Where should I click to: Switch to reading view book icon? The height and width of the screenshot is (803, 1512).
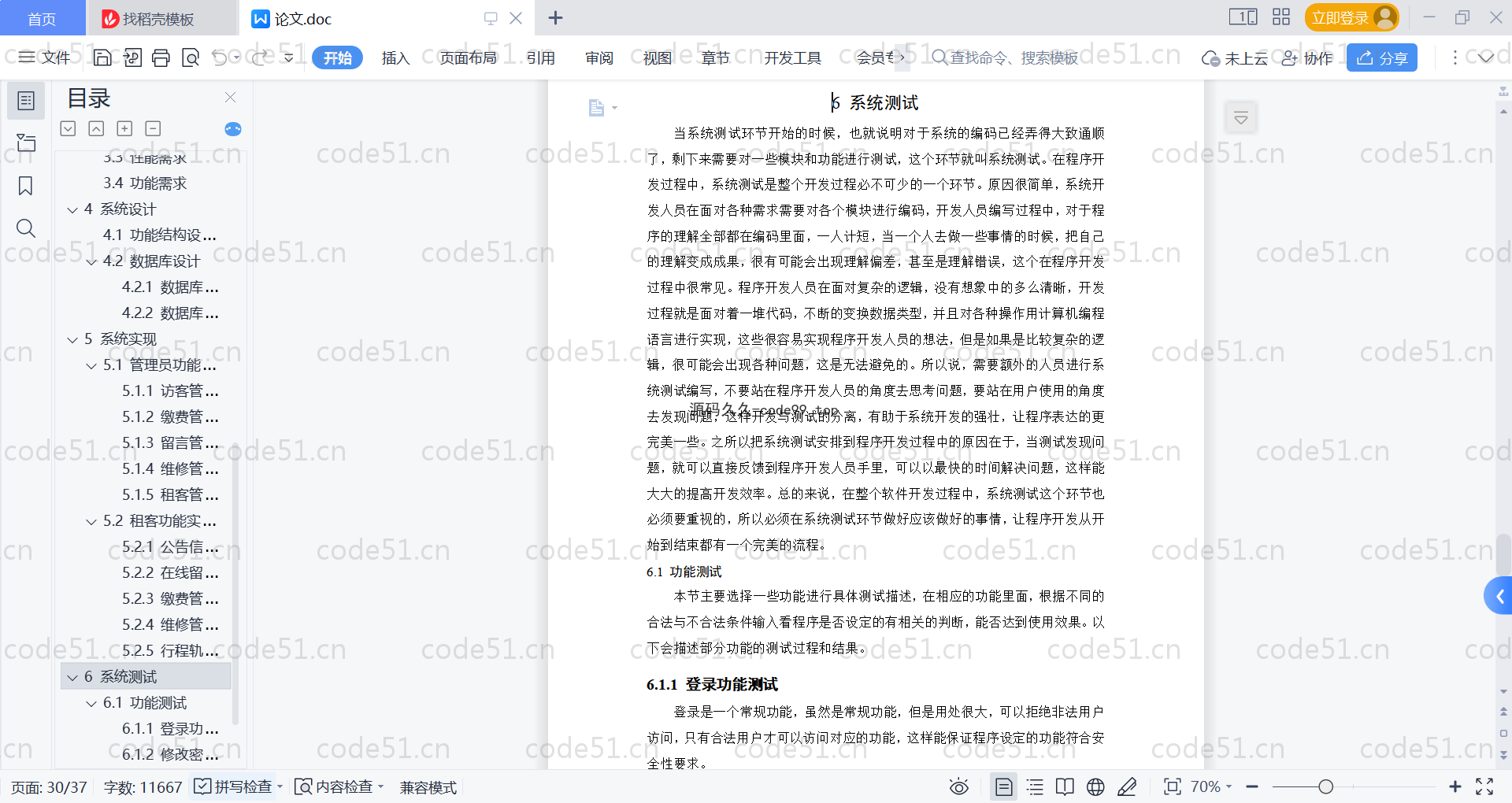(1065, 786)
